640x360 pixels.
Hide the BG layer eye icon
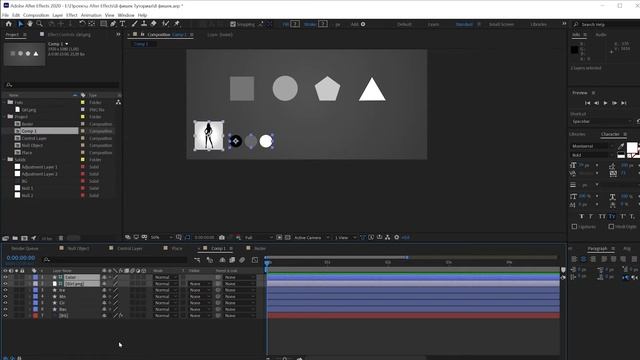(5, 316)
